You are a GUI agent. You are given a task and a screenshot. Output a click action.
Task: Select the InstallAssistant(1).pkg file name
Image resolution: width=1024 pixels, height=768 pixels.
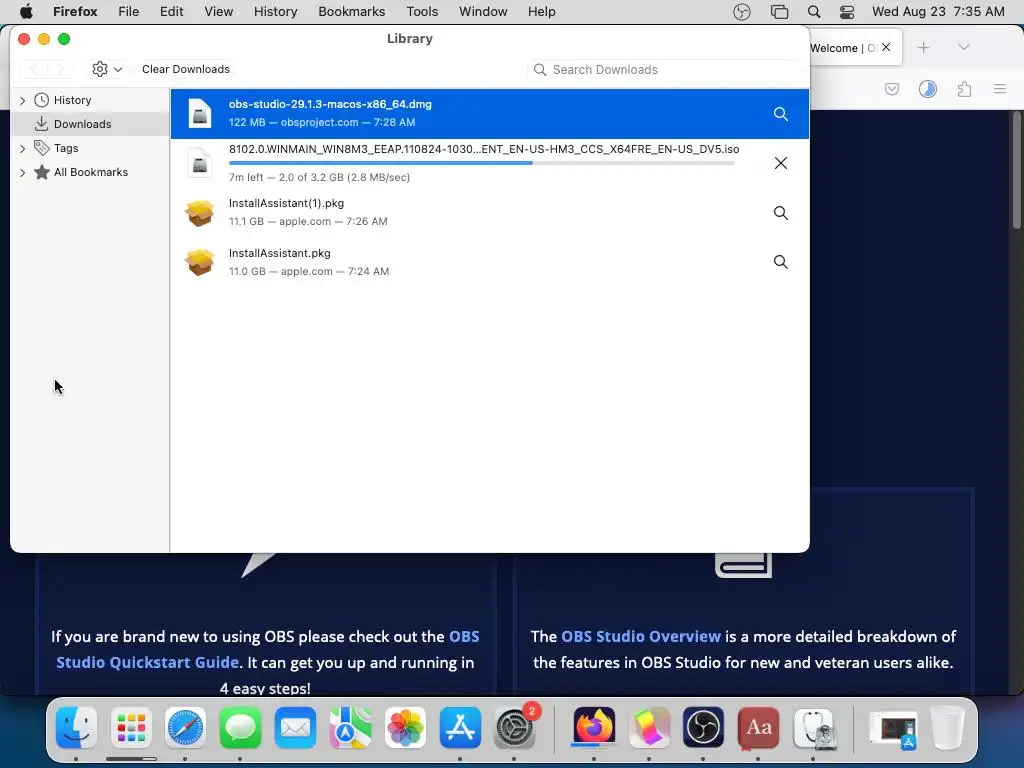(286, 203)
